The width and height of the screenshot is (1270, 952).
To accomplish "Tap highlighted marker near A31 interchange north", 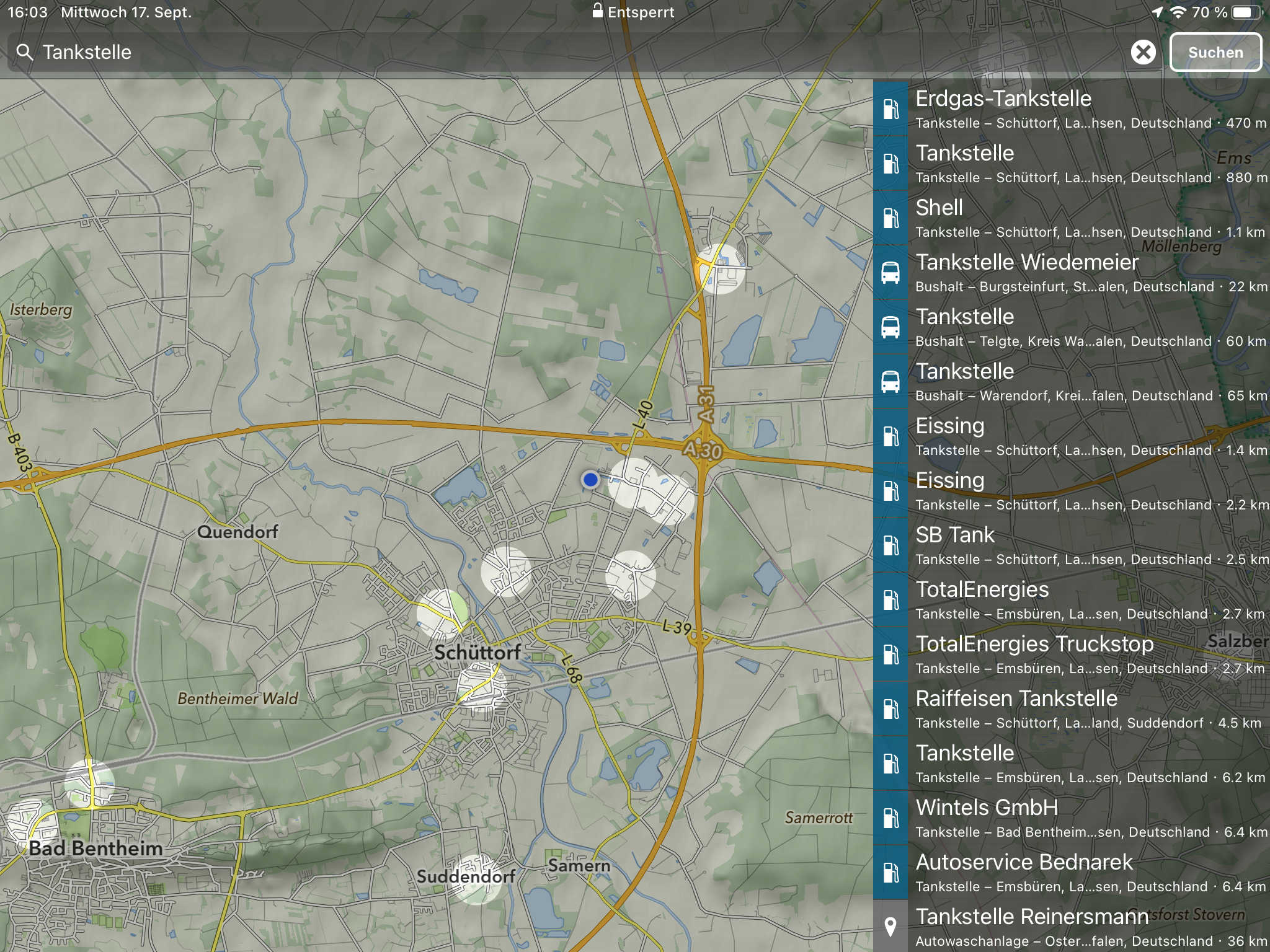I will 719,269.
